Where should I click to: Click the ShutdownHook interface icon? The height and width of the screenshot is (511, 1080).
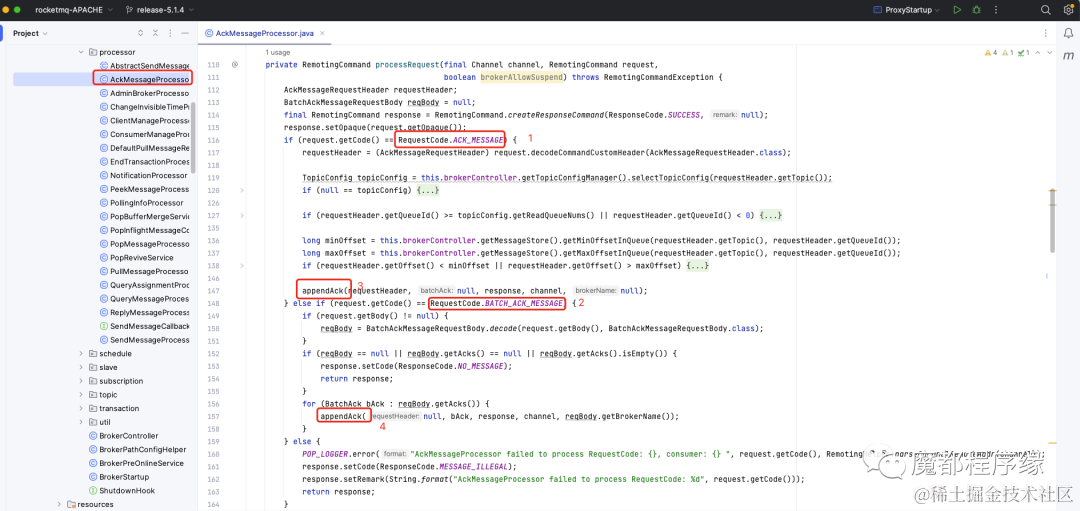[x=94, y=490]
